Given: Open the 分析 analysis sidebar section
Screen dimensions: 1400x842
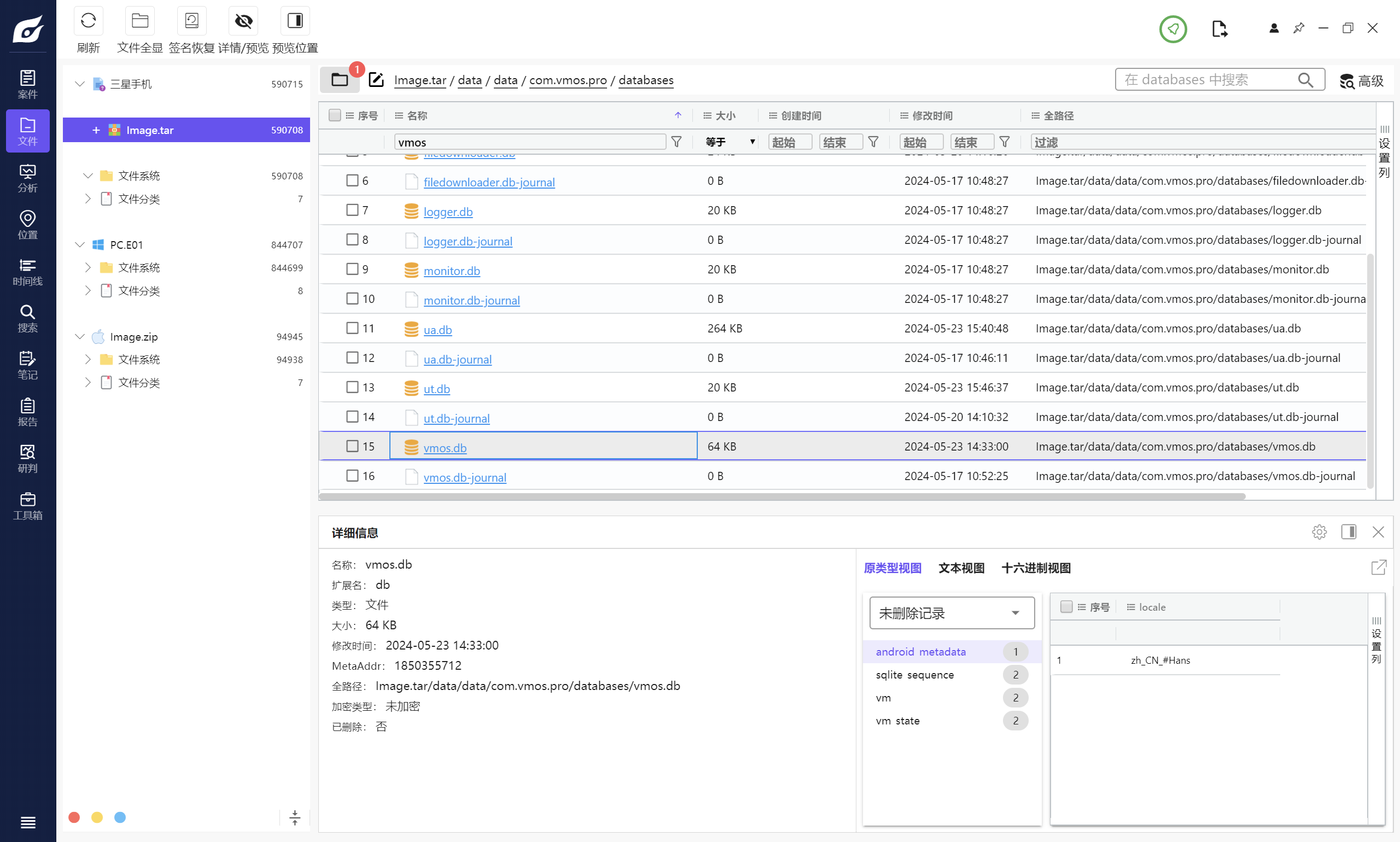Looking at the screenshot, I should 28,178.
